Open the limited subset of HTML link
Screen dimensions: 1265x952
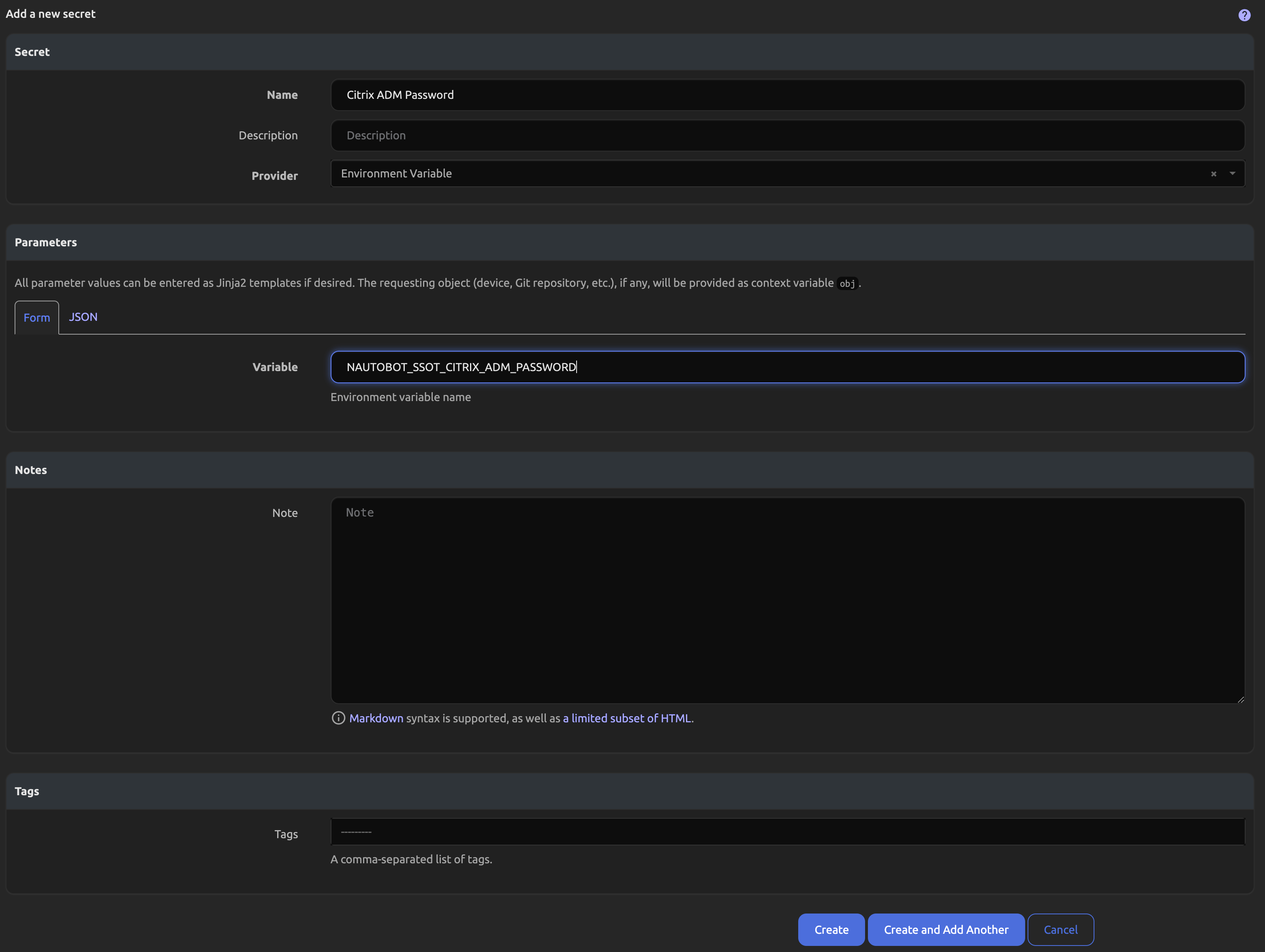coord(627,718)
